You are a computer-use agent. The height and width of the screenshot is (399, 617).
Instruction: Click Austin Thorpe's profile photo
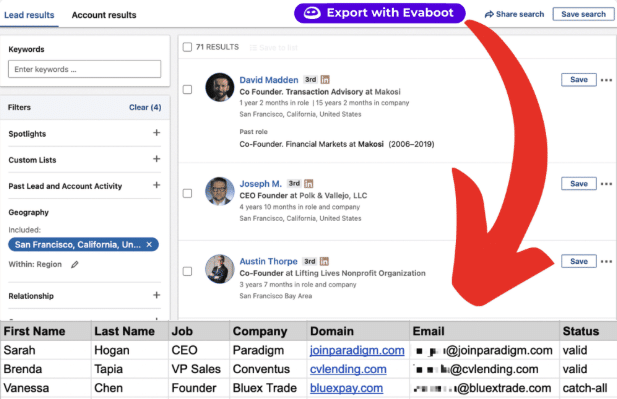pos(220,269)
